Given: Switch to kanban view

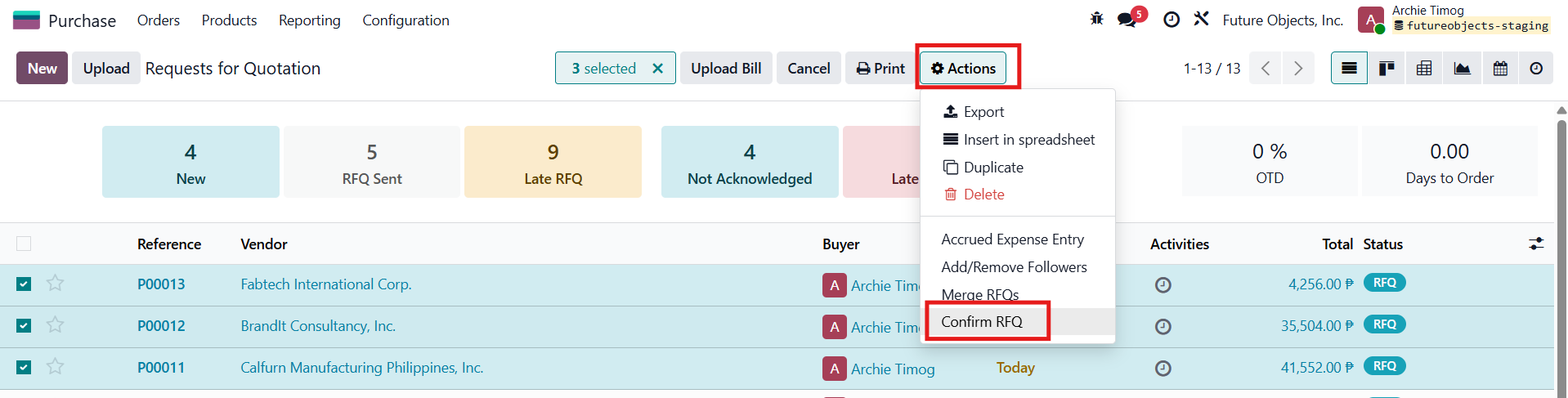Looking at the screenshot, I should coord(1387,69).
